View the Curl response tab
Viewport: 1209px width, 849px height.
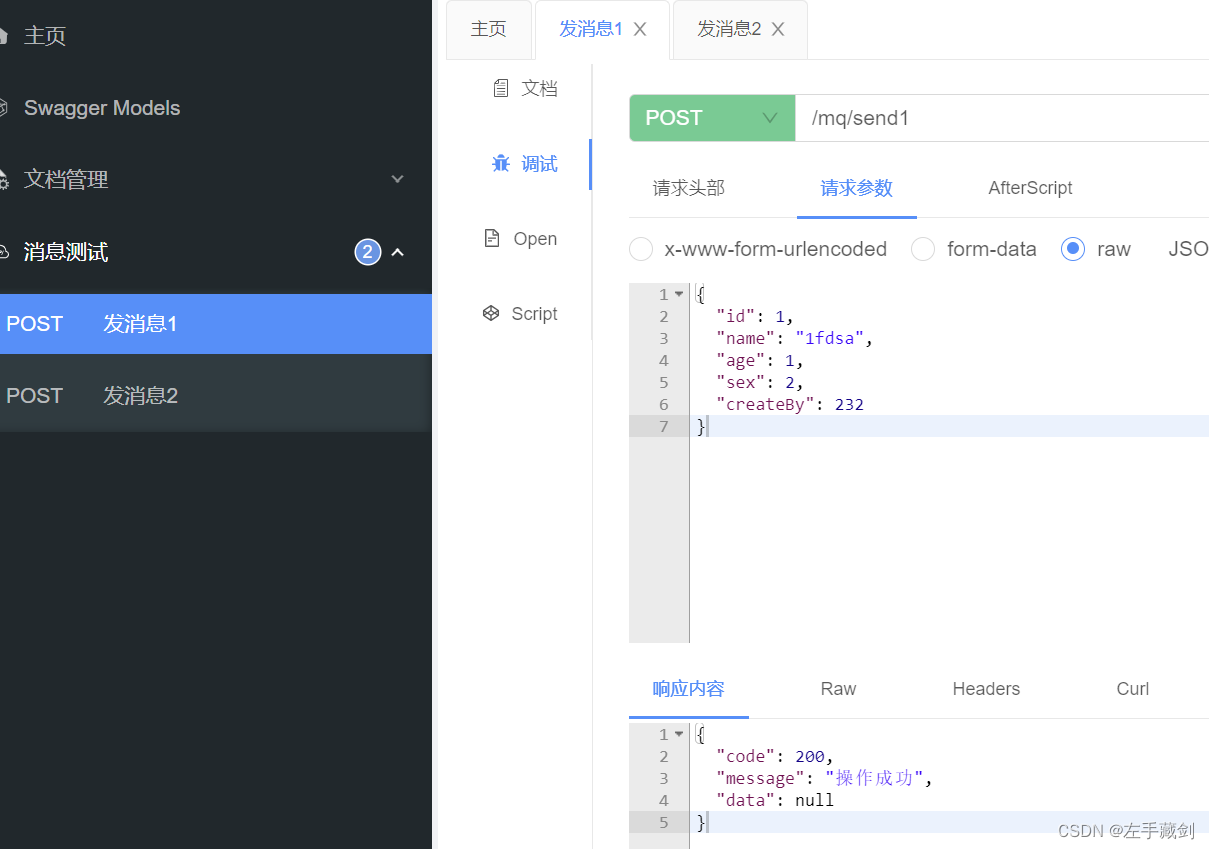click(1132, 688)
